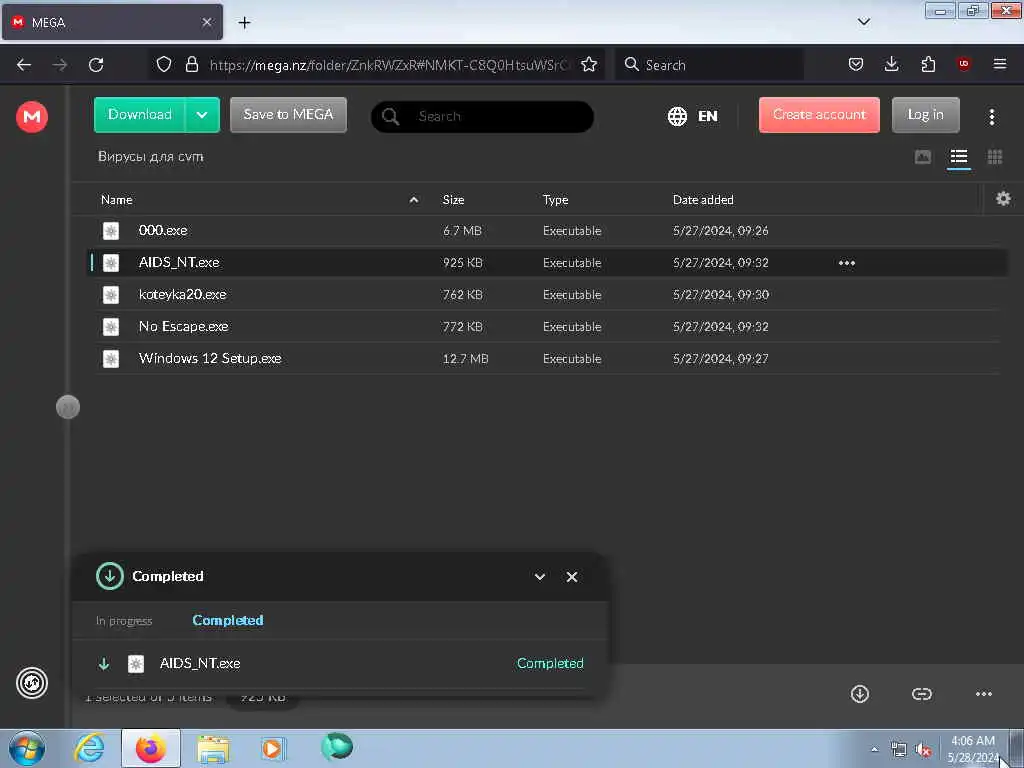The width and height of the screenshot is (1024, 768).
Task: Click the MEGA logo in sidebar
Action: point(31,117)
